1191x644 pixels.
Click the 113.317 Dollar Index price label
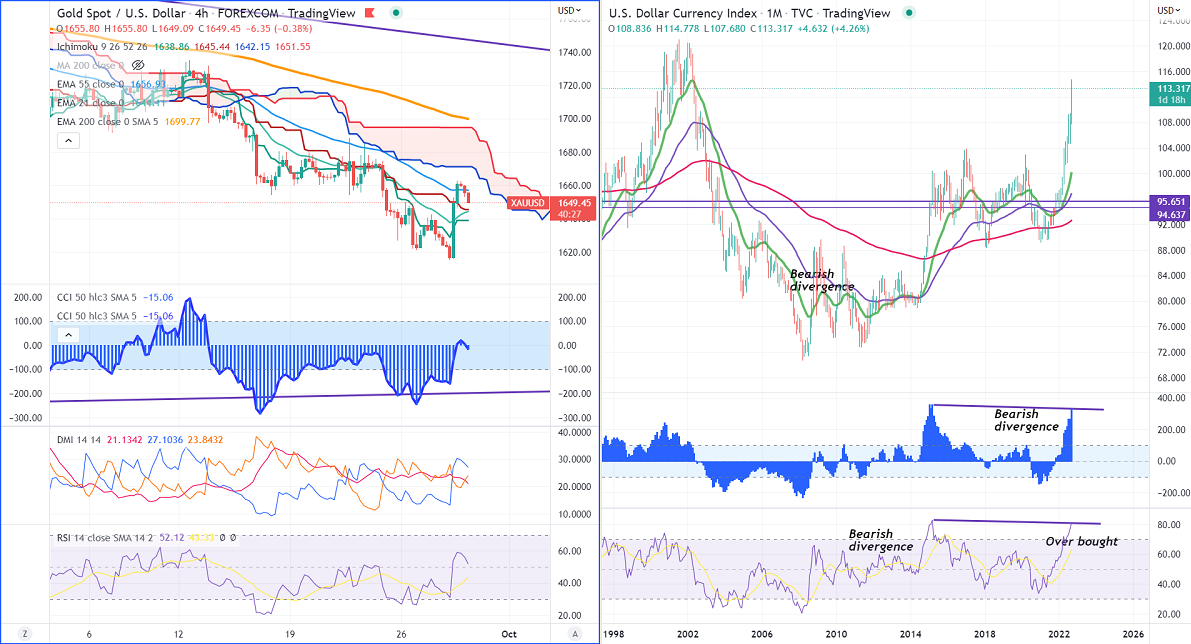1172,89
